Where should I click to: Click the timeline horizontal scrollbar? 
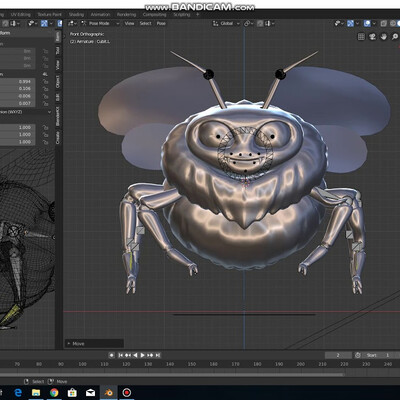(173, 374)
